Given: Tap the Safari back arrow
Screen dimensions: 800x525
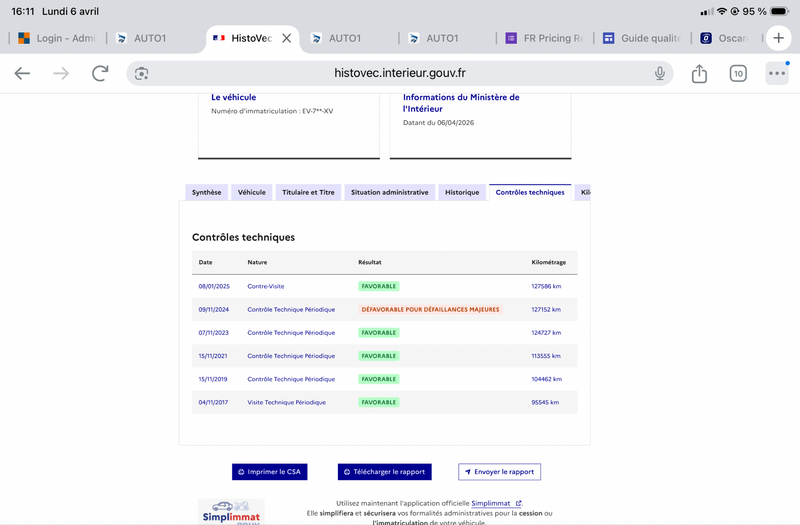Looking at the screenshot, I should [22, 73].
